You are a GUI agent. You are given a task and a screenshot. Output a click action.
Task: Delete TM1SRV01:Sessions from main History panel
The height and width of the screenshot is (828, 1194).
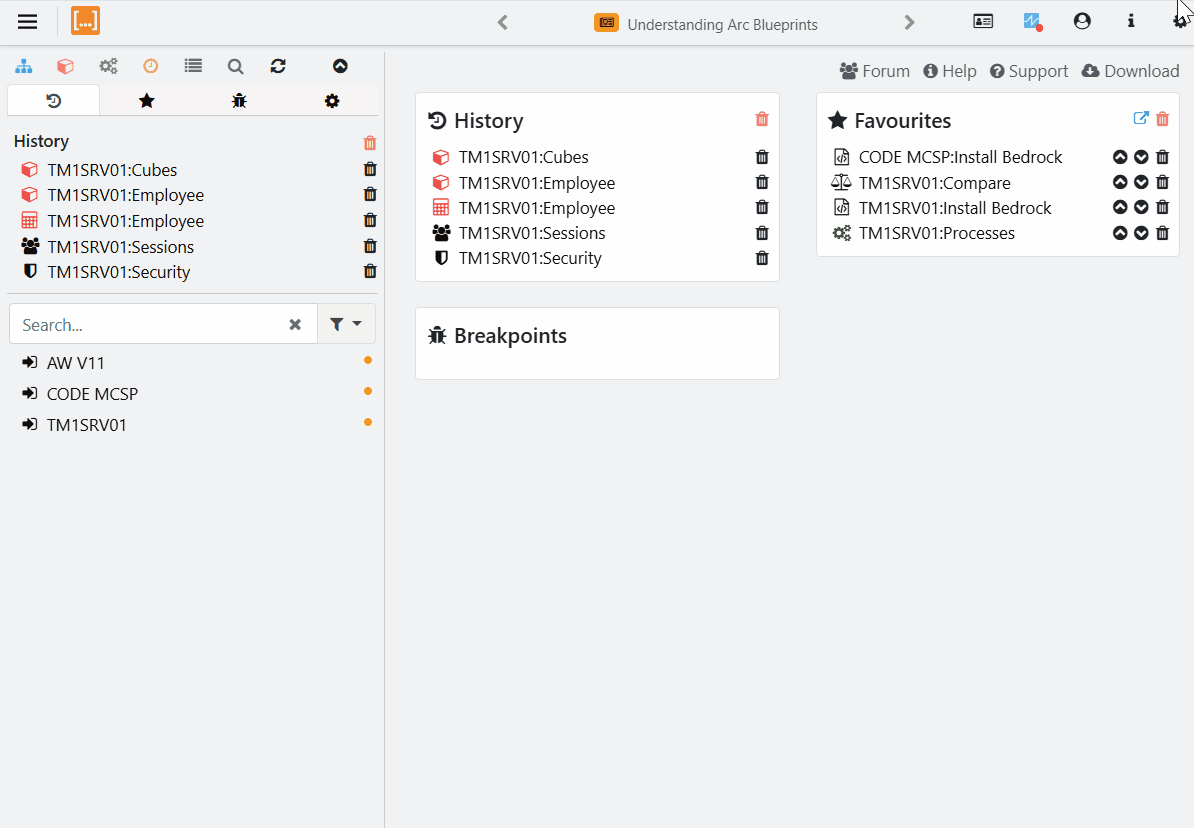pos(762,233)
